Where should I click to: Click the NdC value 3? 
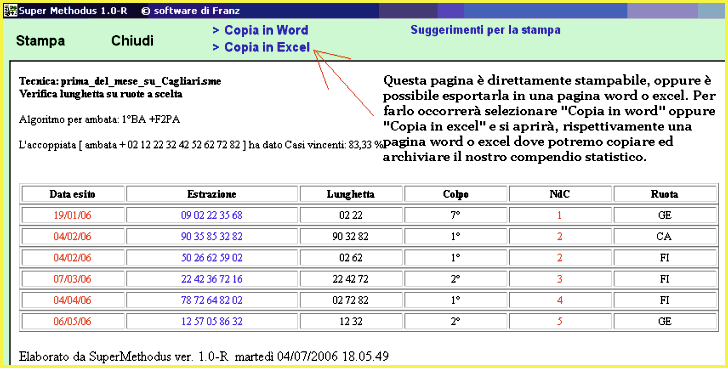(560, 279)
